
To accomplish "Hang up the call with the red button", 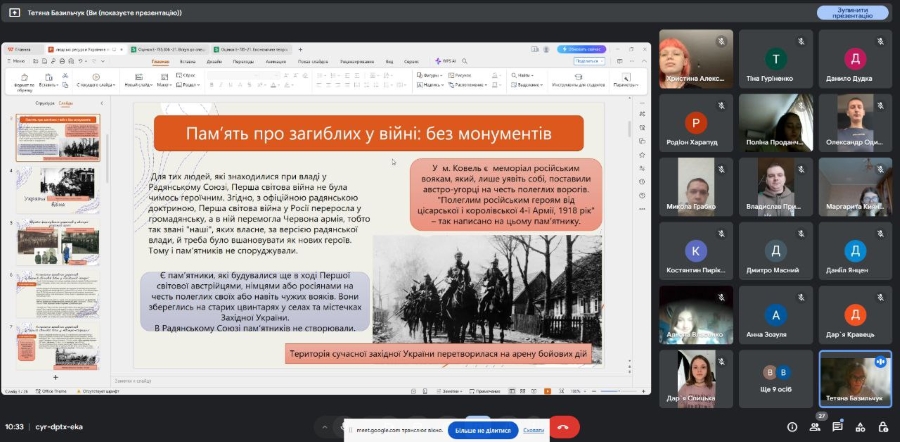I will [x=564, y=428].
